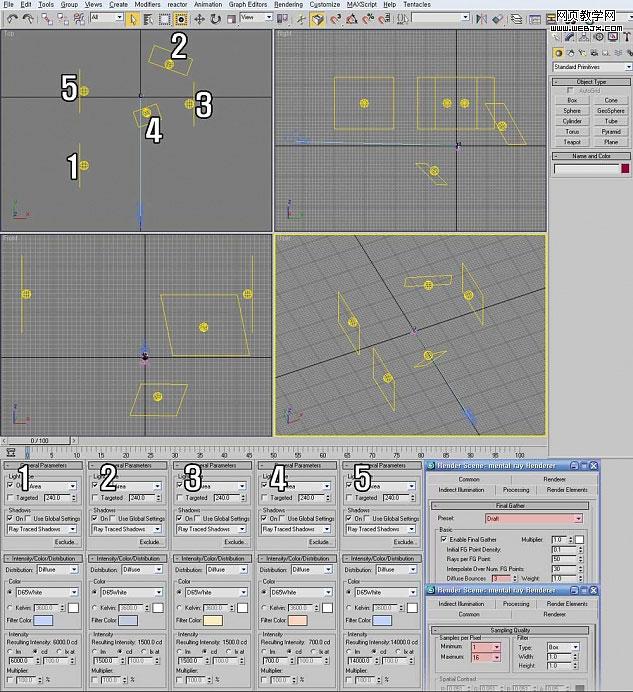Click the Teapot object type button
Screen dimensions: 633x692
572,142
